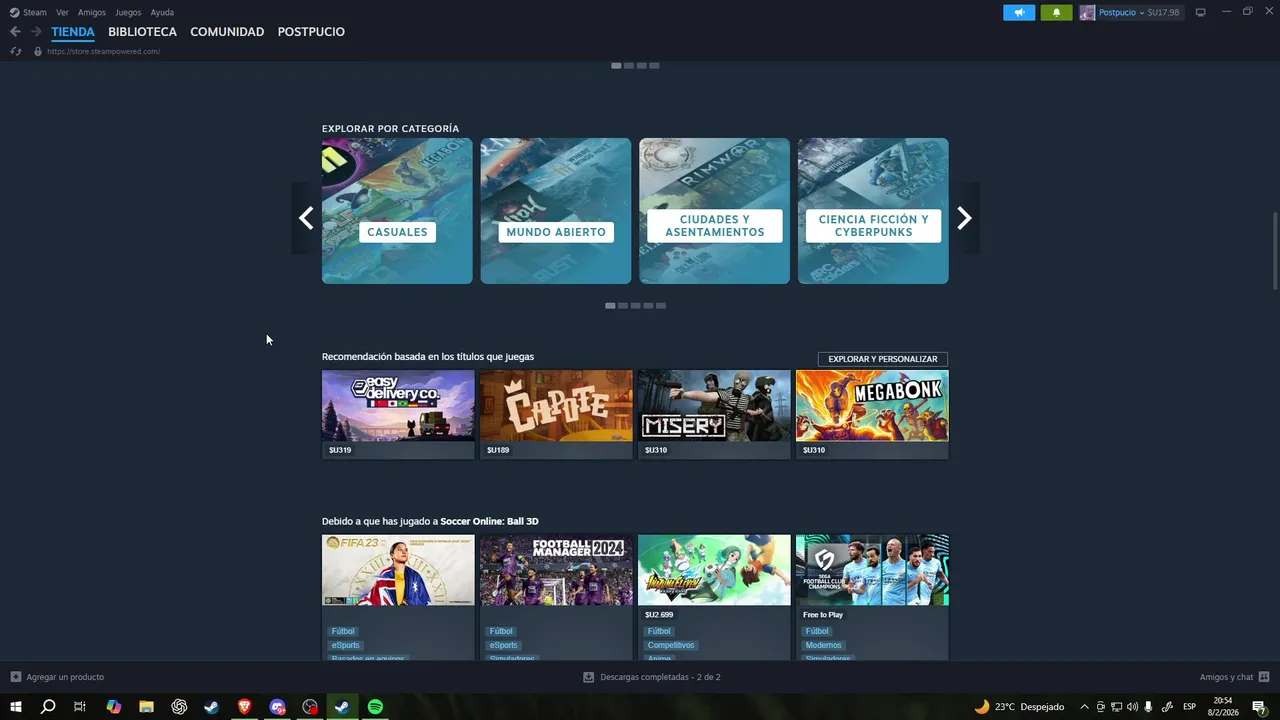1280x720 pixels.
Task: Click the Competitivo tag
Action: (670, 645)
